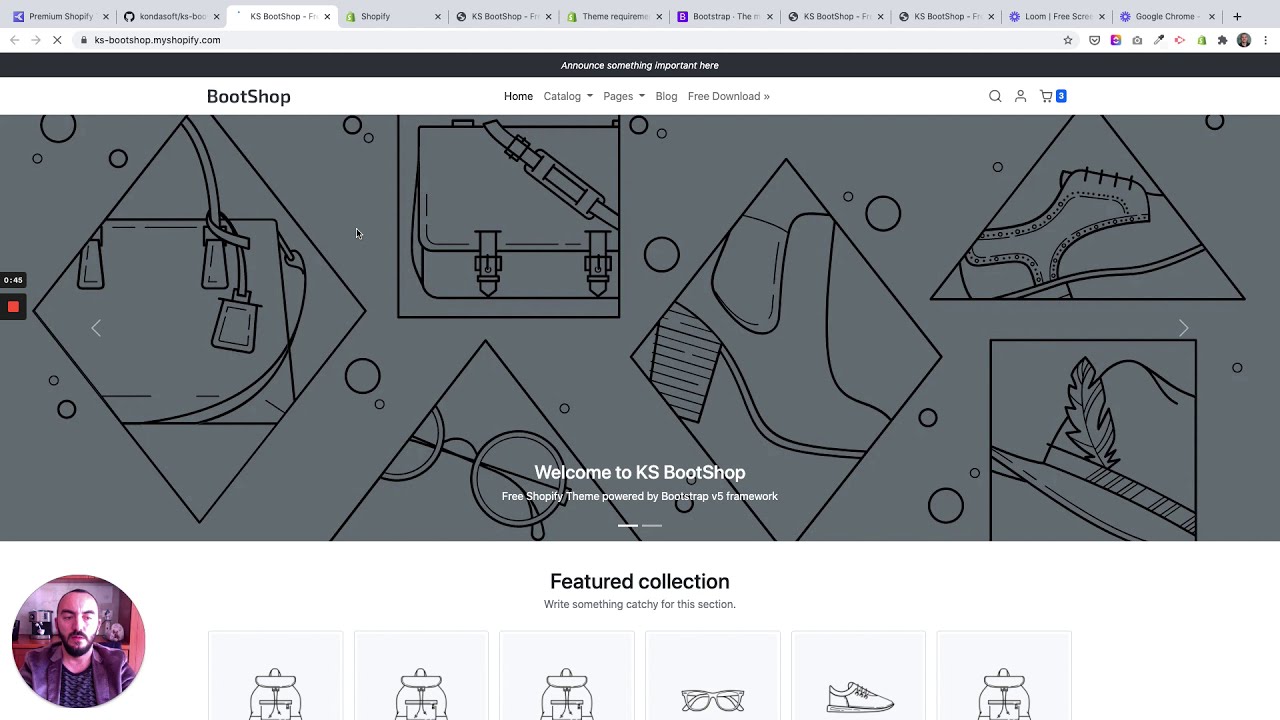Screen dimensions: 1280x720
Task: Stop the Loom recording with red button
Action: [13, 307]
